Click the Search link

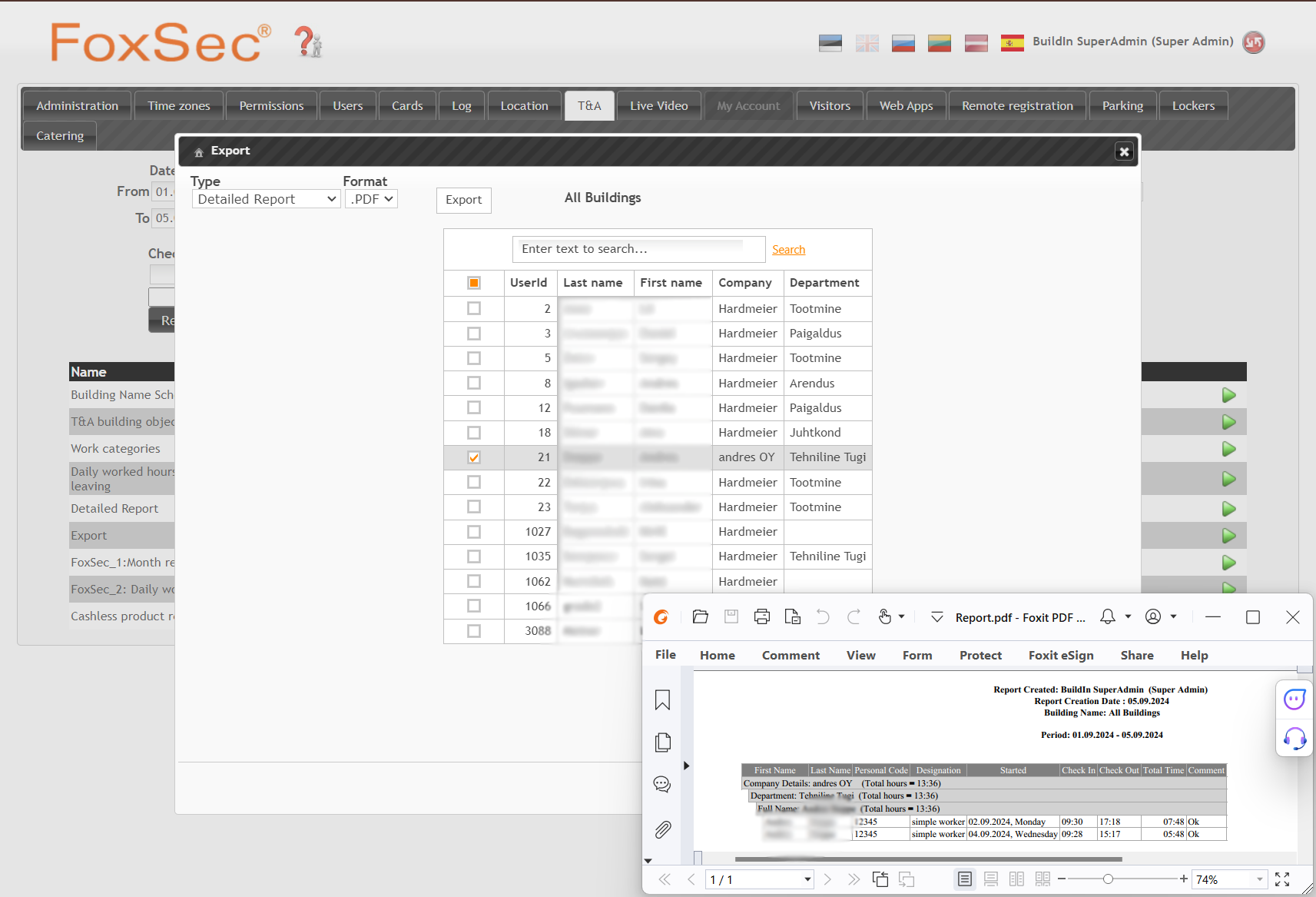(788, 250)
